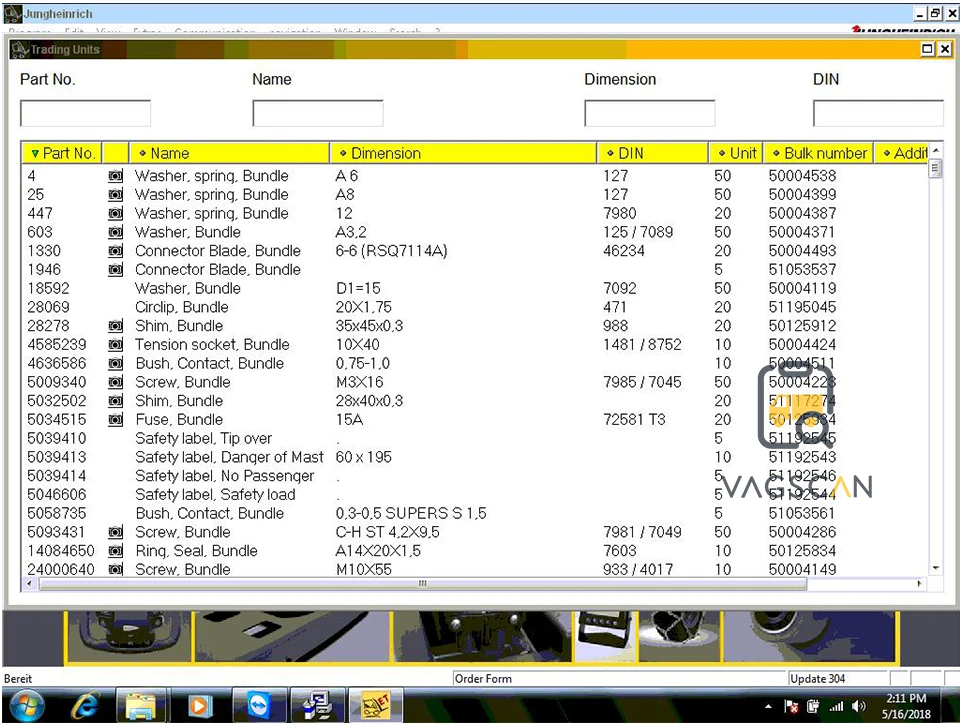Select Safety label, Safety load row
The width and height of the screenshot is (960, 725).
click(474, 495)
